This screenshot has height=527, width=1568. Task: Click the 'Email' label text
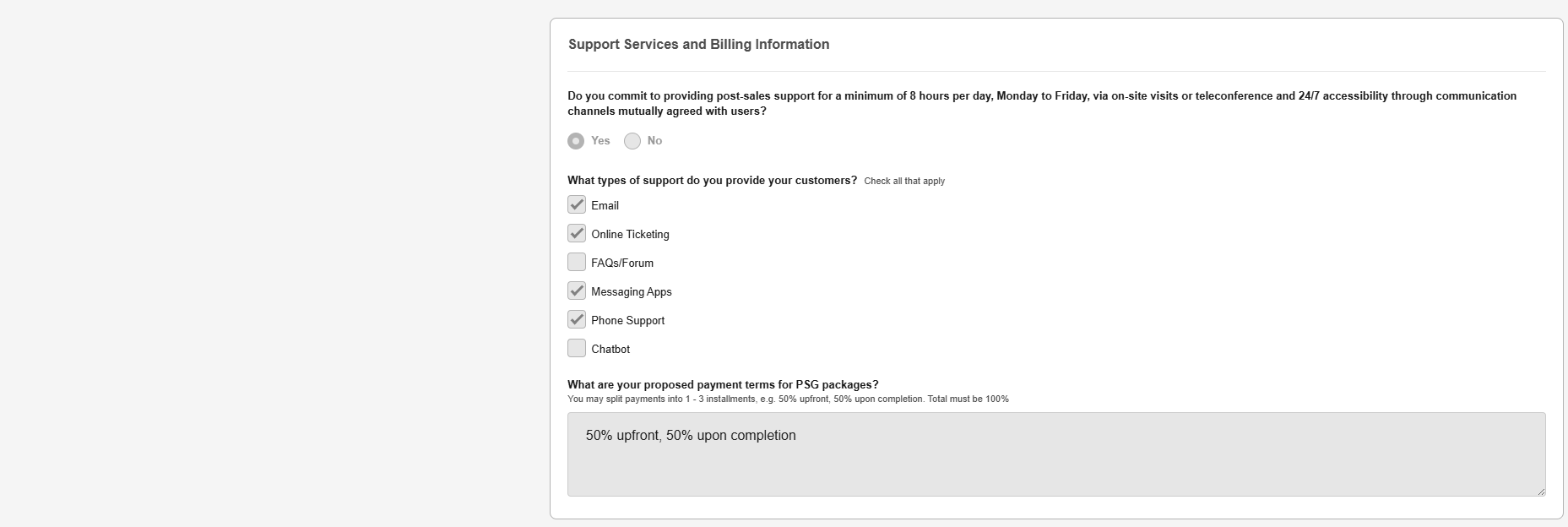coord(605,206)
